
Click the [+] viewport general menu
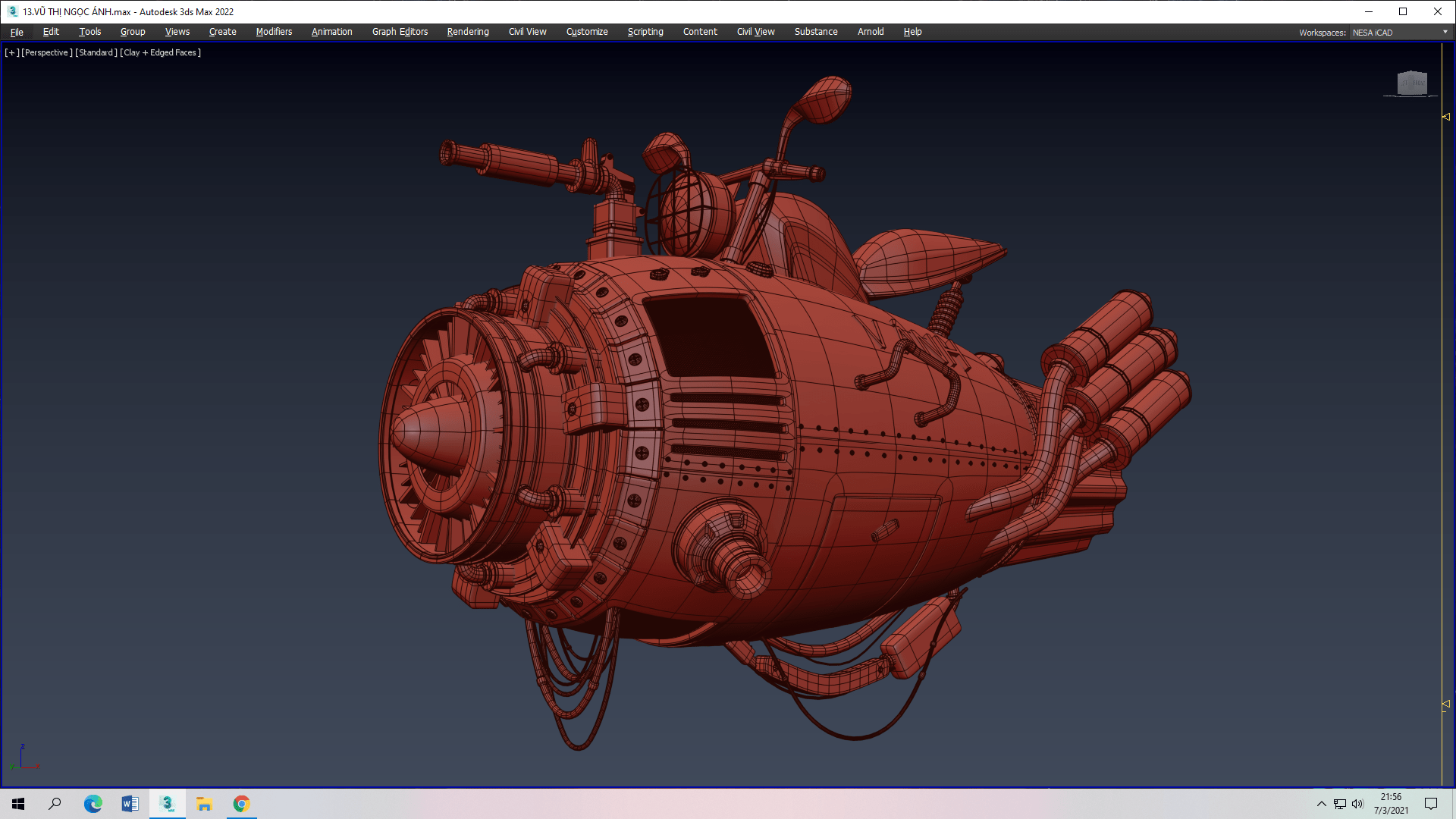[x=11, y=52]
